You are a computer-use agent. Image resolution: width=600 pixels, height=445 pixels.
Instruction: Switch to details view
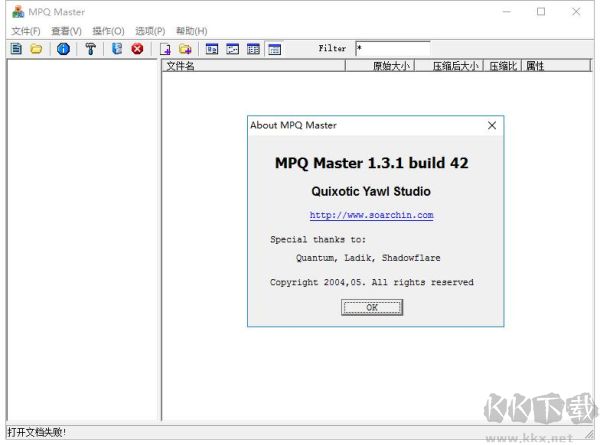coord(274,49)
